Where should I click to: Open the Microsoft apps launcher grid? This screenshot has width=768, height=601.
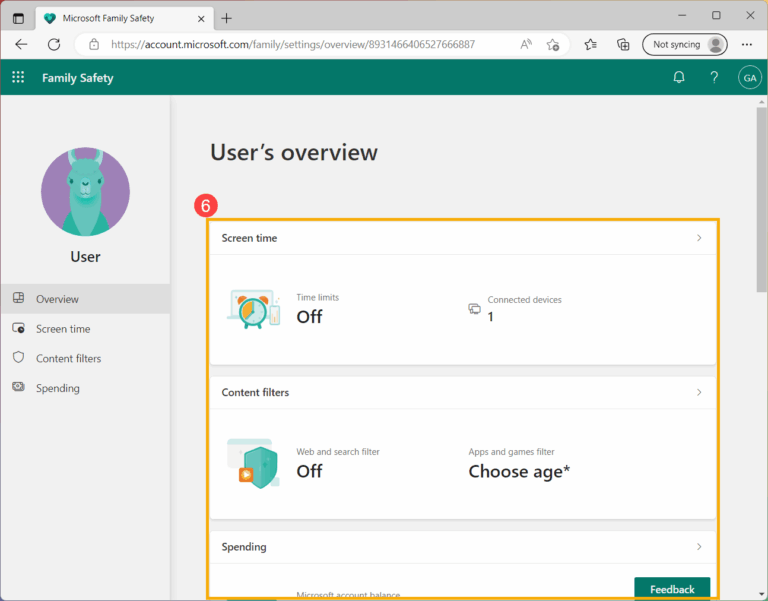tap(18, 77)
